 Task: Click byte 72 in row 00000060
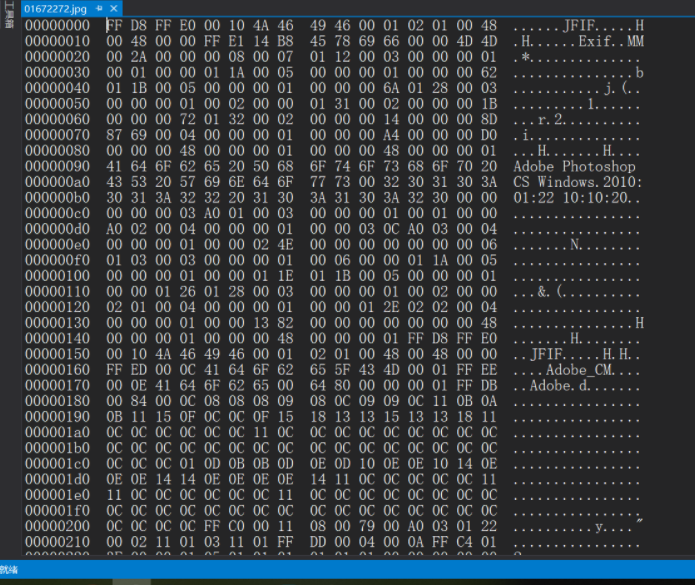click(187, 120)
